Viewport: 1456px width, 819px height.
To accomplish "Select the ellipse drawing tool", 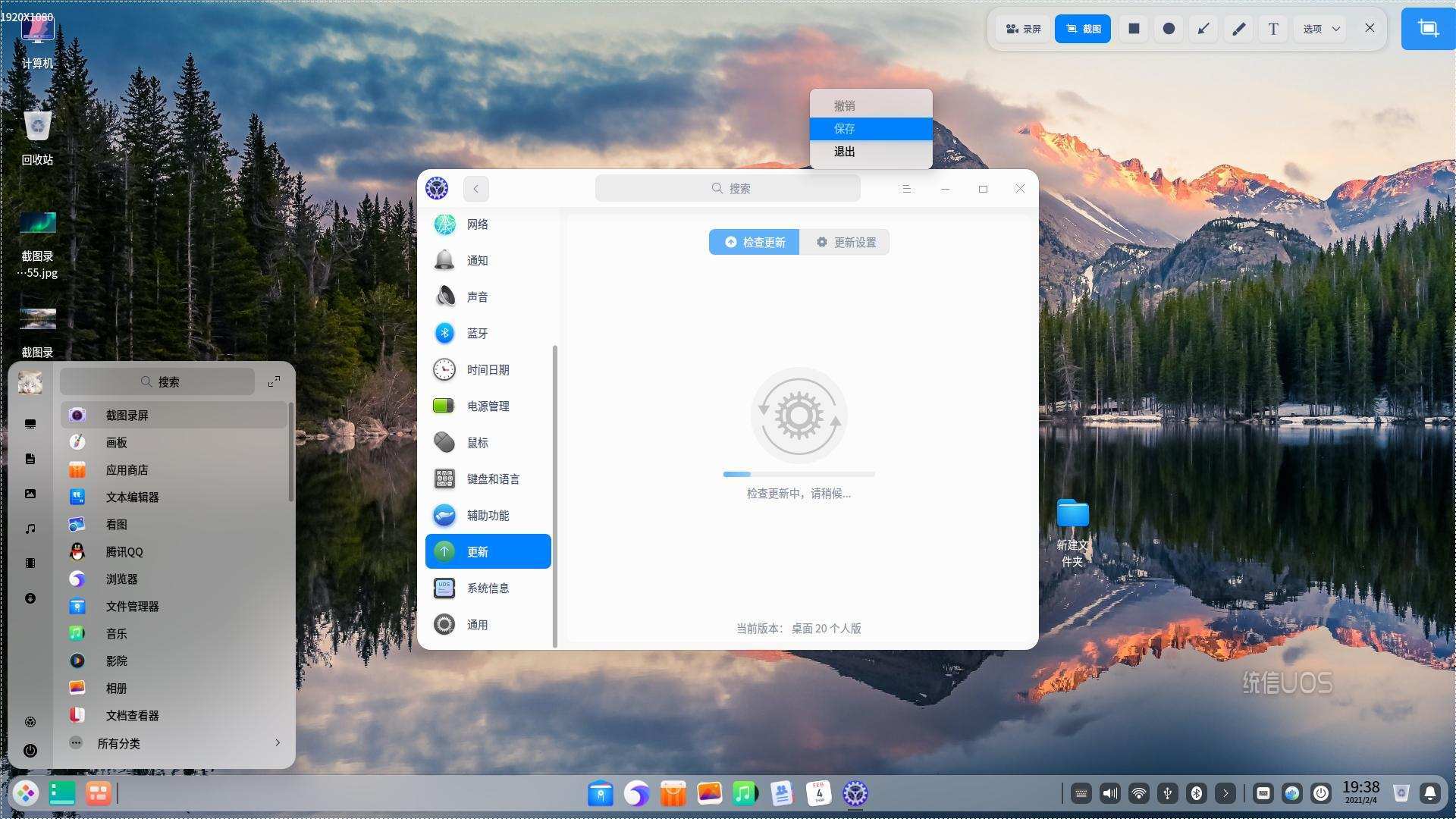I will click(1169, 29).
